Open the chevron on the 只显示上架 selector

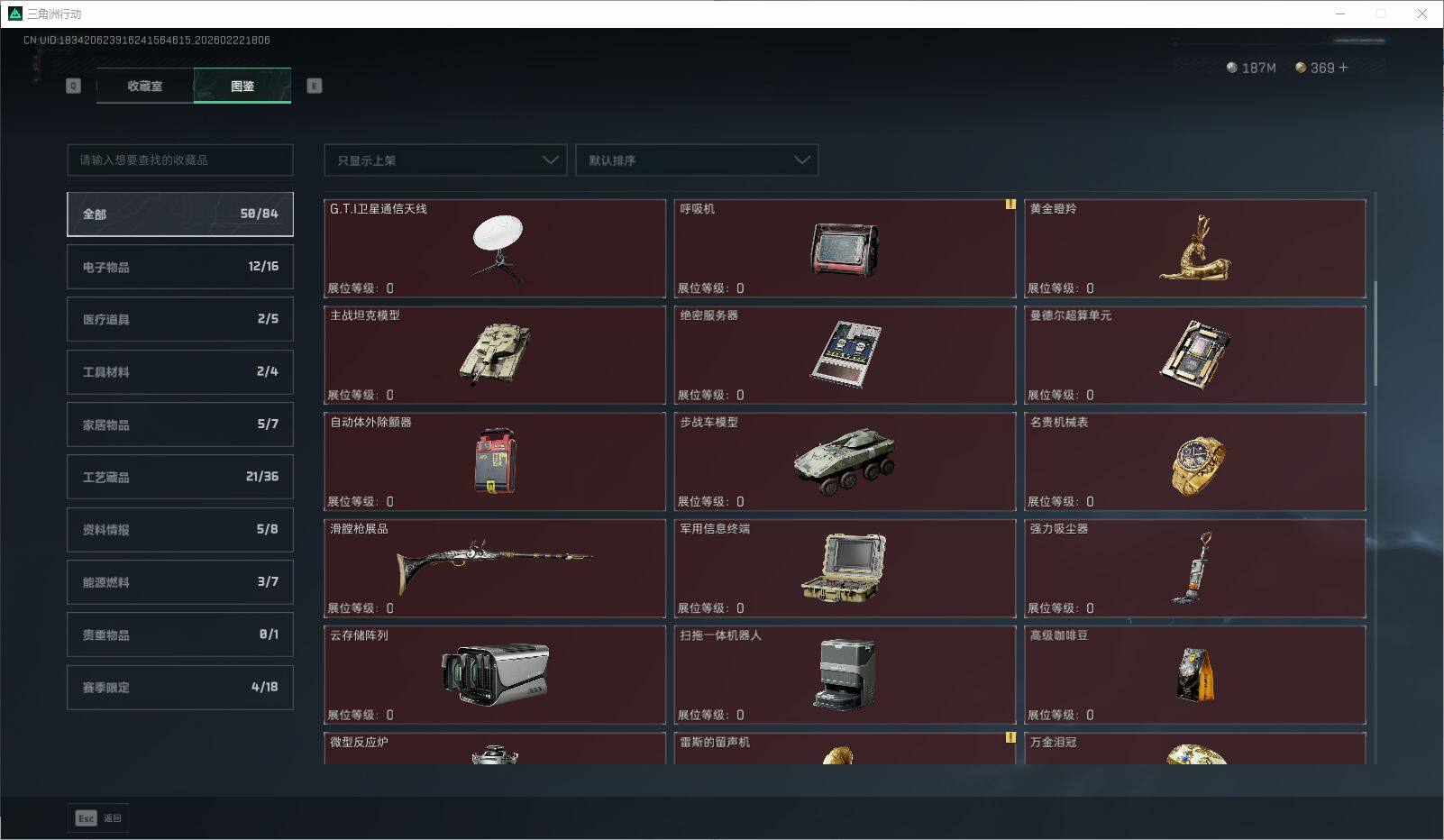coord(550,160)
